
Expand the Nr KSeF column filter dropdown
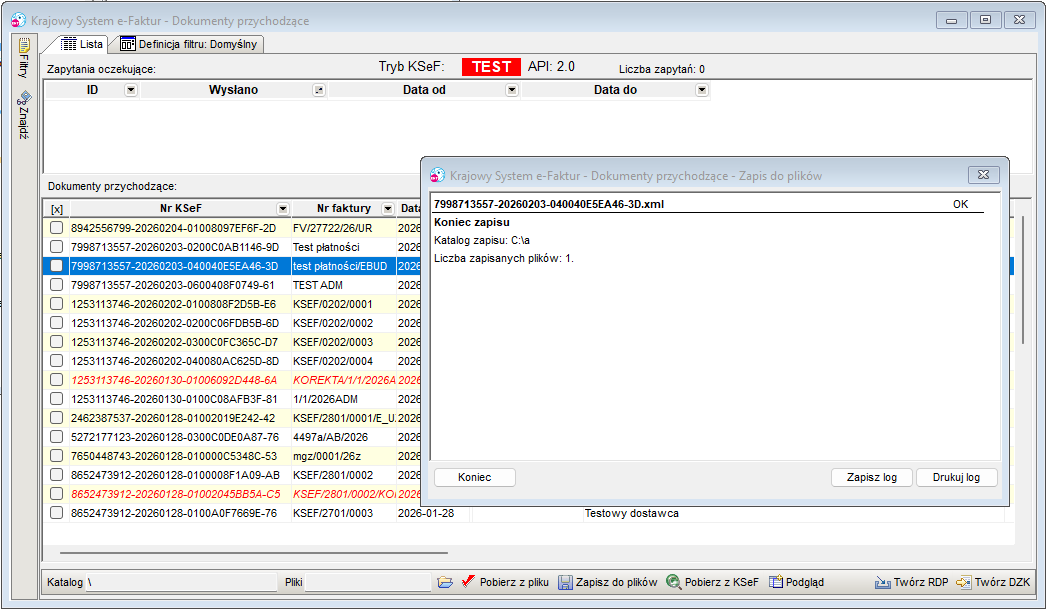pos(283,209)
